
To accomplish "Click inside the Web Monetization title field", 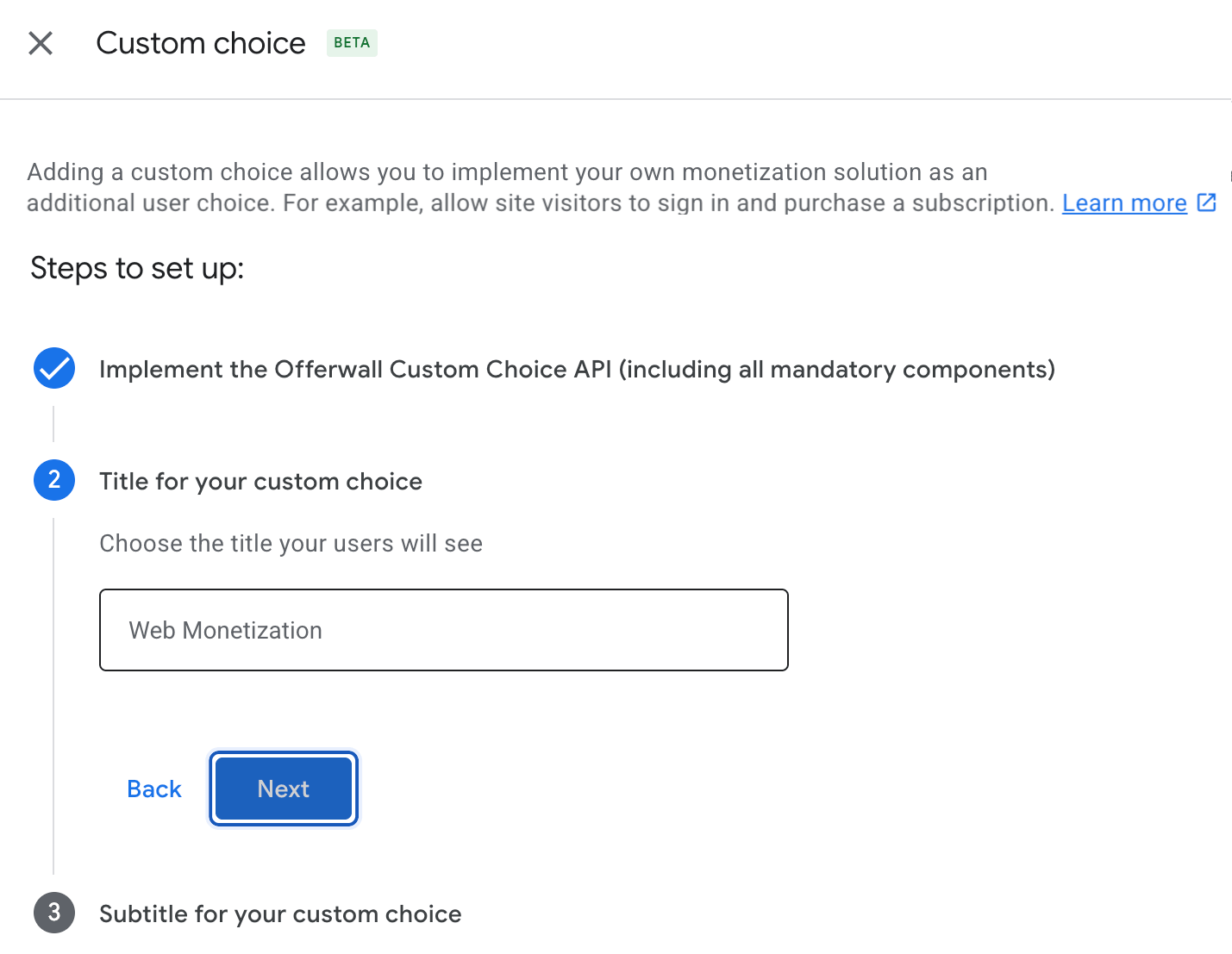I will pyautogui.click(x=443, y=630).
